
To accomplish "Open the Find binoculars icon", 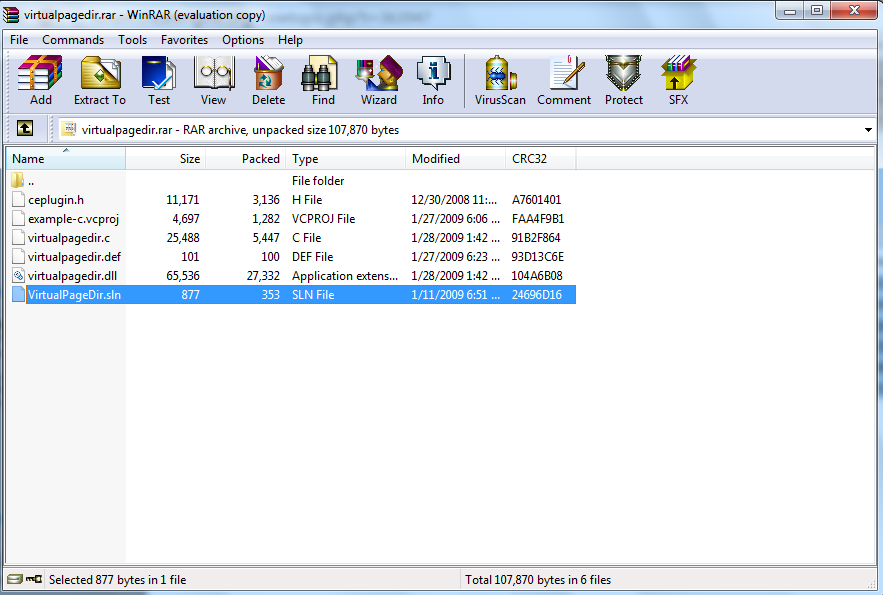I will 323,80.
